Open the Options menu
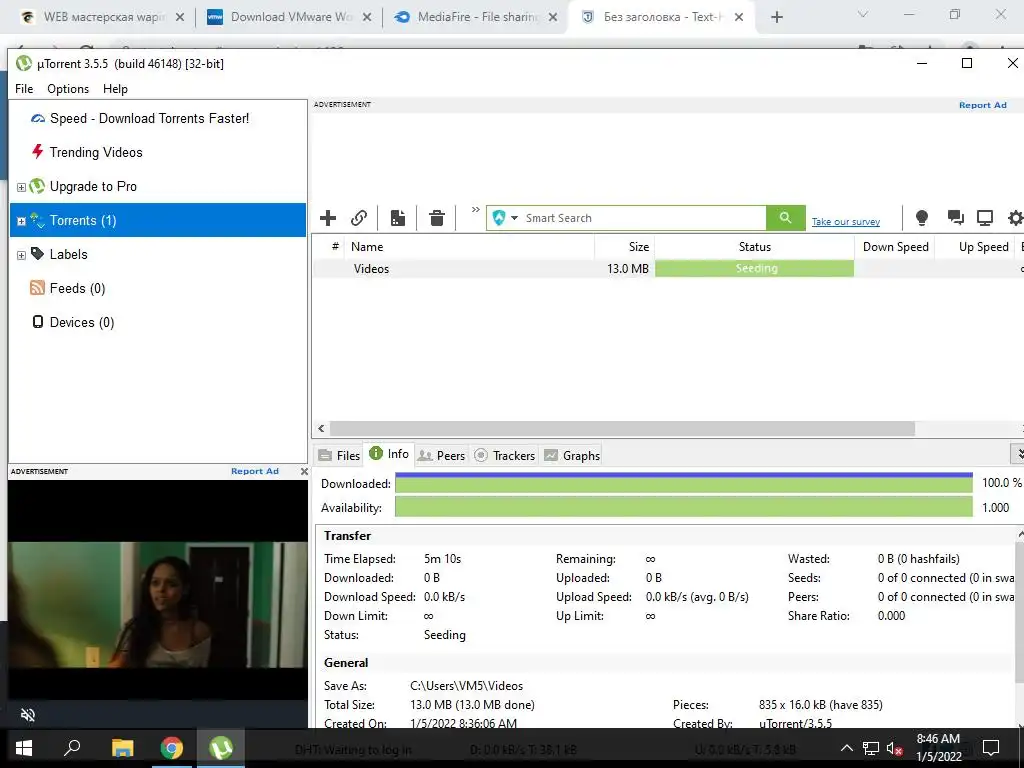This screenshot has width=1024, height=768. click(68, 89)
